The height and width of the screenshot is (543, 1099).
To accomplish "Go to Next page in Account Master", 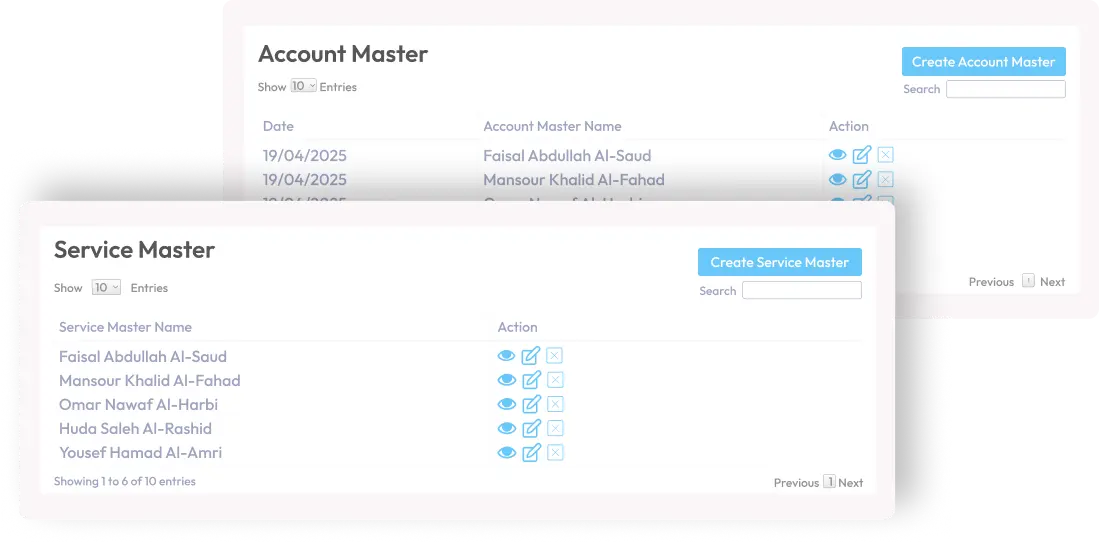I will 1052,282.
